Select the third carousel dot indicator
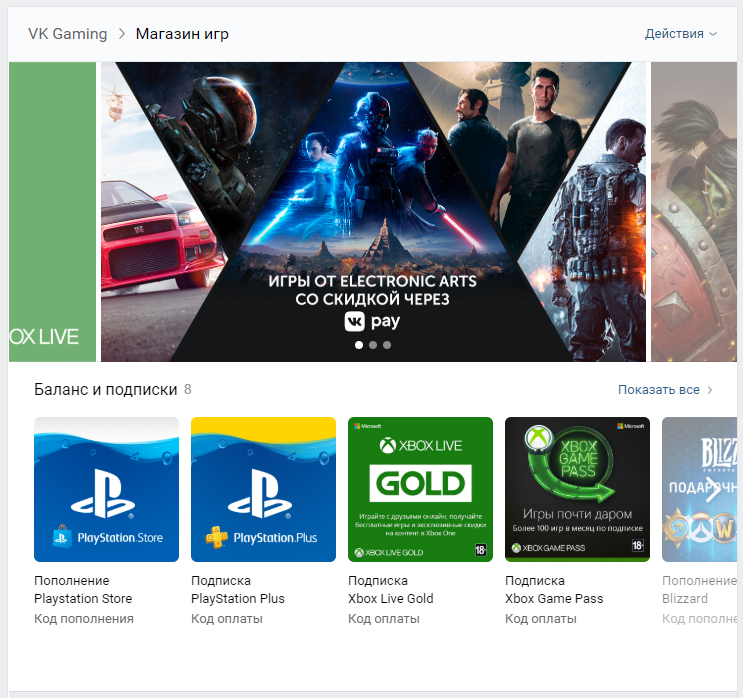 tap(387, 345)
